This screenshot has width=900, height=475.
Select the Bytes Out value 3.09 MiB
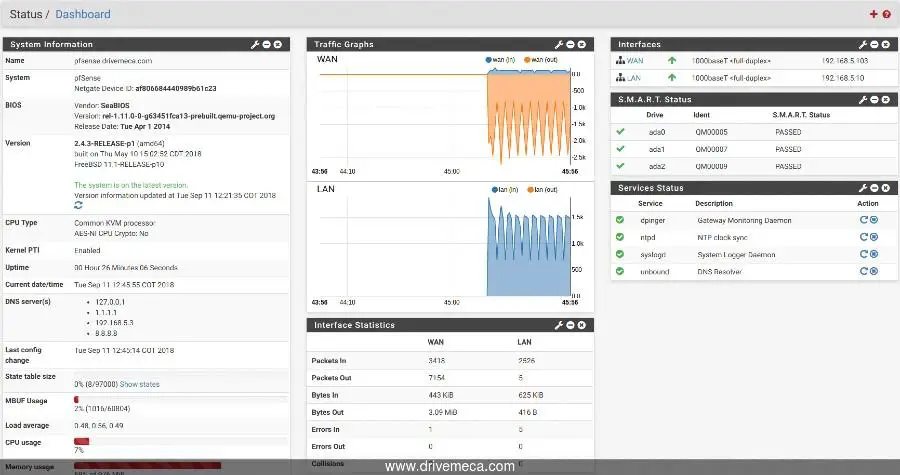443,412
